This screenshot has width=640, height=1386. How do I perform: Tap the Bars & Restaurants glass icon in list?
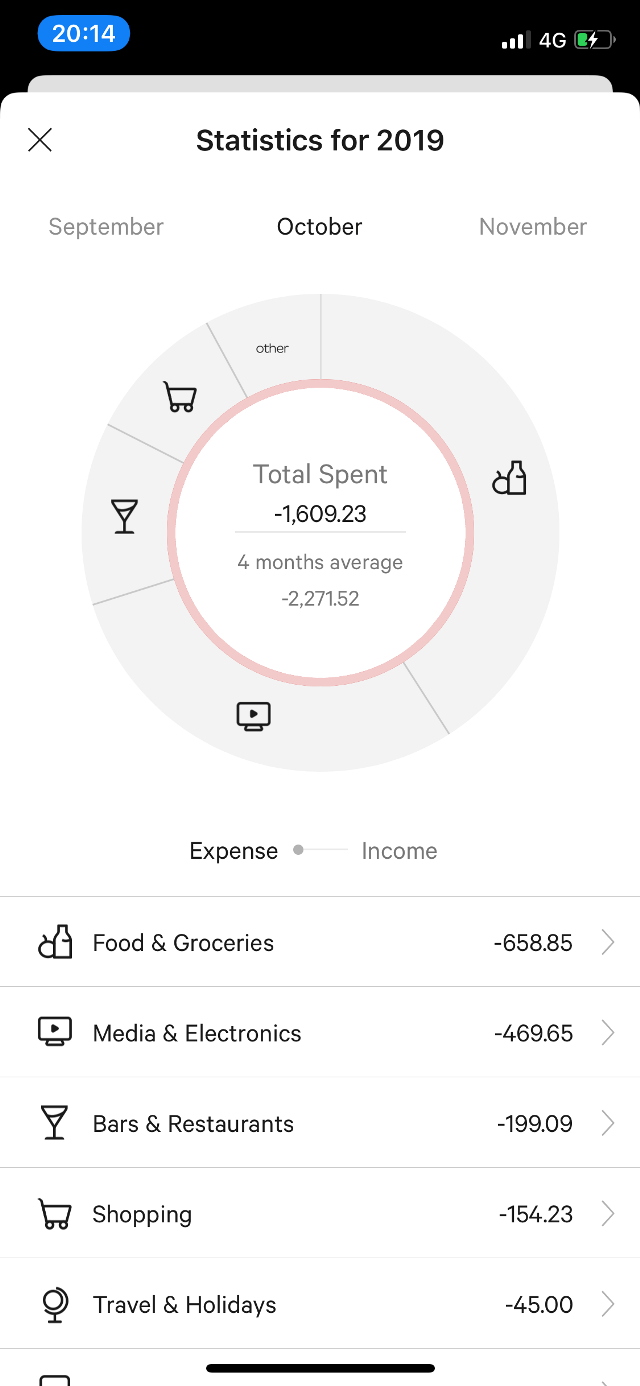pos(54,1123)
